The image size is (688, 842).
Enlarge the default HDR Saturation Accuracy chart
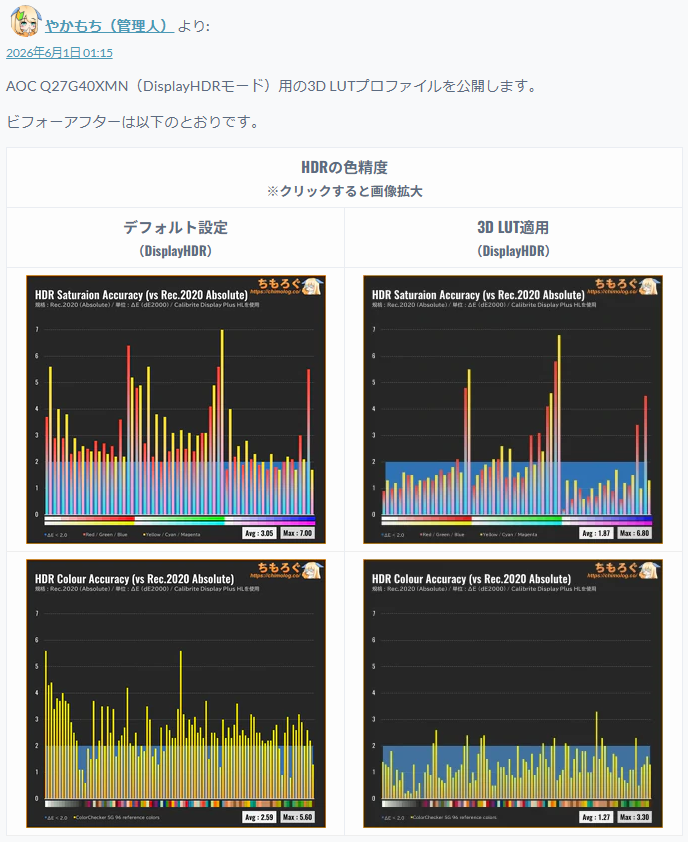176,409
